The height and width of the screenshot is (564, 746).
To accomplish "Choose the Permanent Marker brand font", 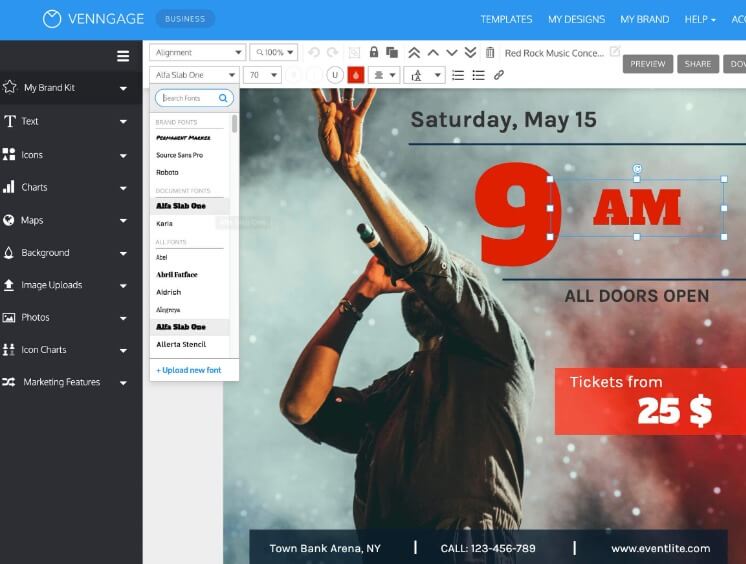I will point(183,138).
